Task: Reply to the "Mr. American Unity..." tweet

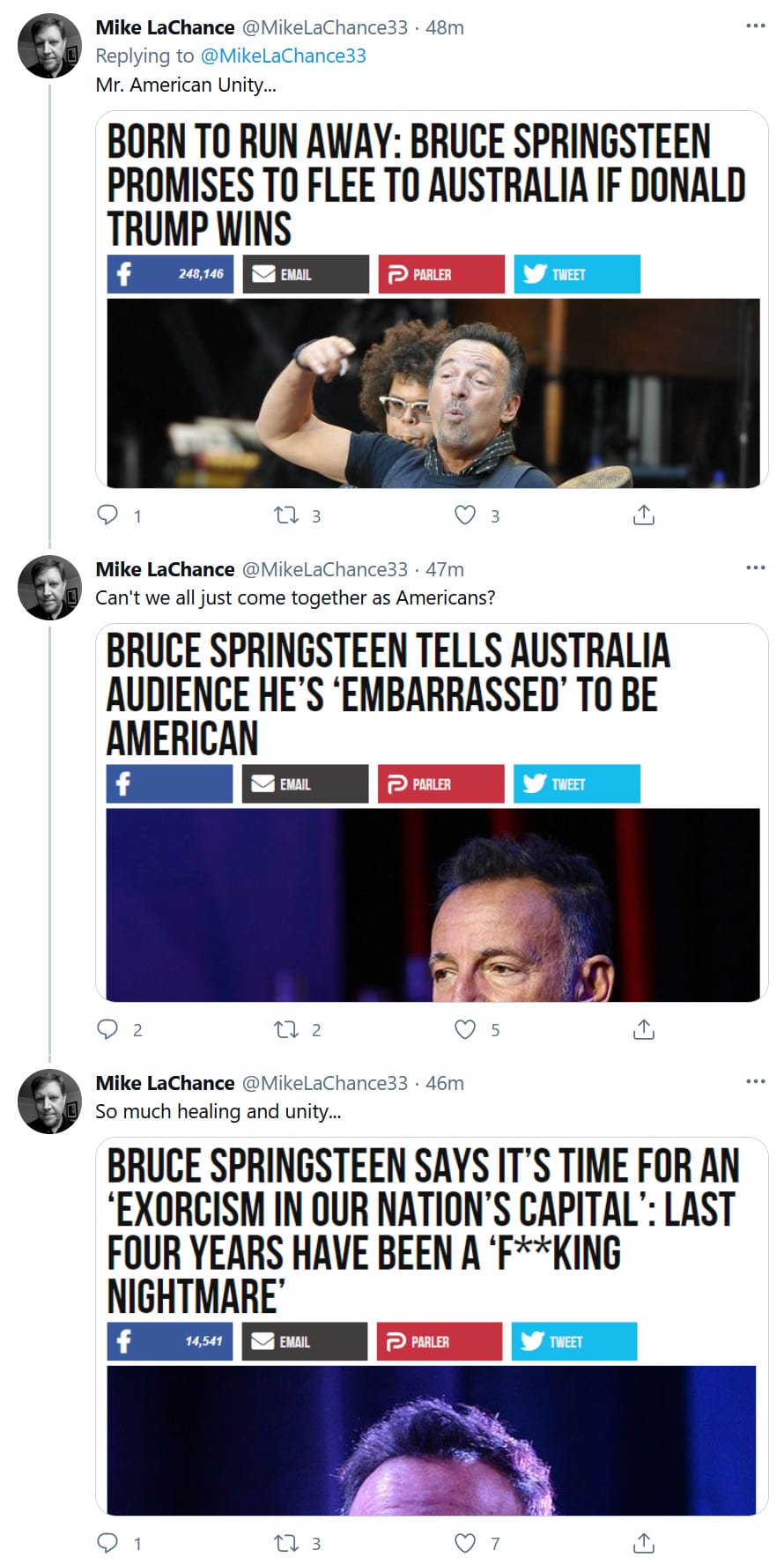Action: [x=107, y=515]
